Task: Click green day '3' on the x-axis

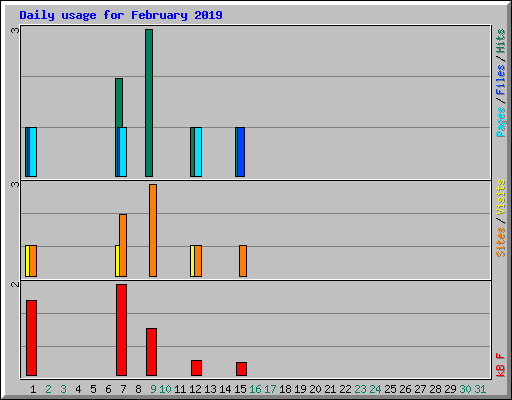Action: pyautogui.click(x=63, y=389)
